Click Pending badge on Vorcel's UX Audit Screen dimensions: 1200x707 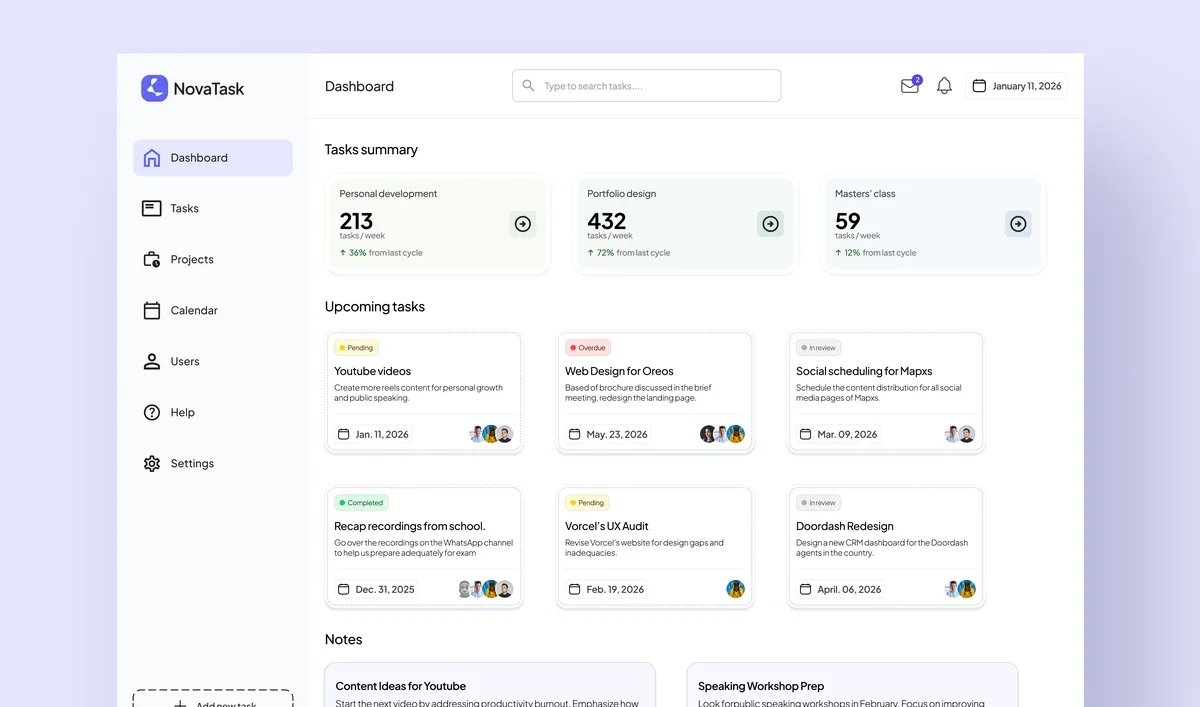587,503
